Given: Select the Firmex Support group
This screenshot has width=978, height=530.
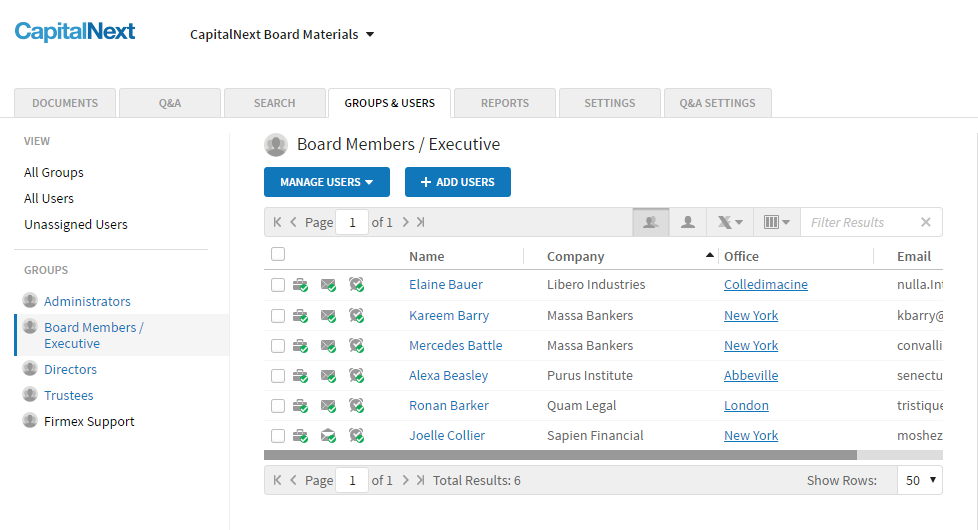Looking at the screenshot, I should point(89,422).
